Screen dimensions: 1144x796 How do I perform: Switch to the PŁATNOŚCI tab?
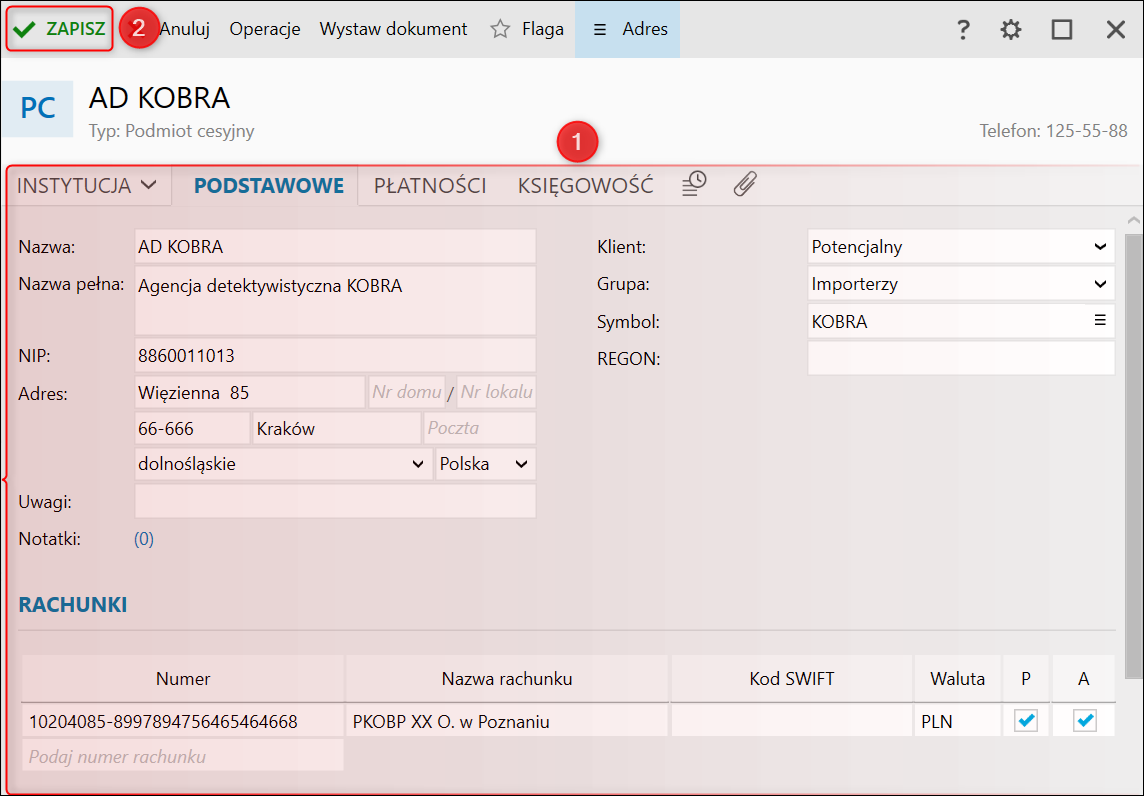pyautogui.click(x=430, y=185)
